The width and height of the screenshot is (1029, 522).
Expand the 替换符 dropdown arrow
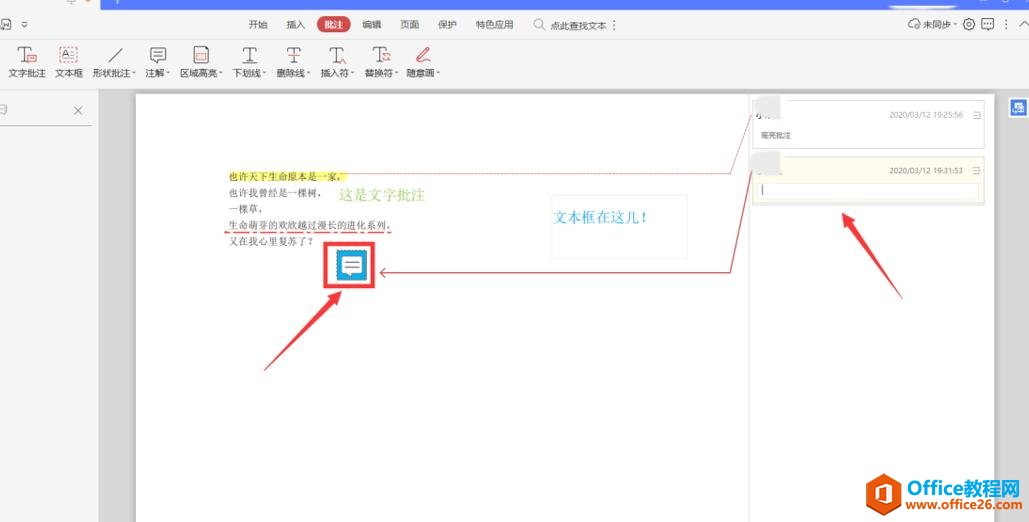tap(396, 74)
